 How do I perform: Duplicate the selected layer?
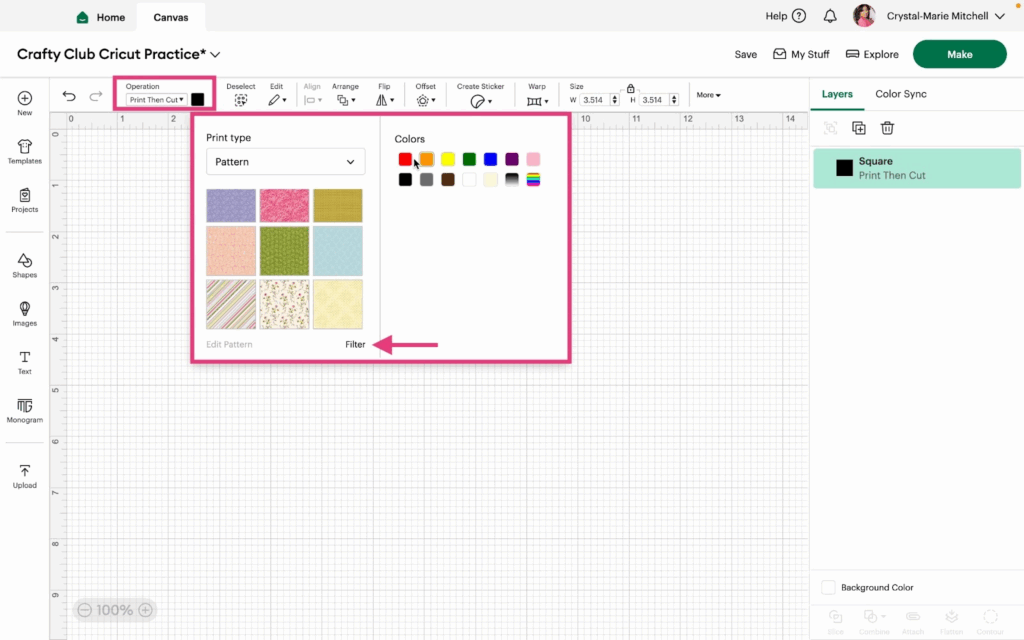tap(859, 128)
